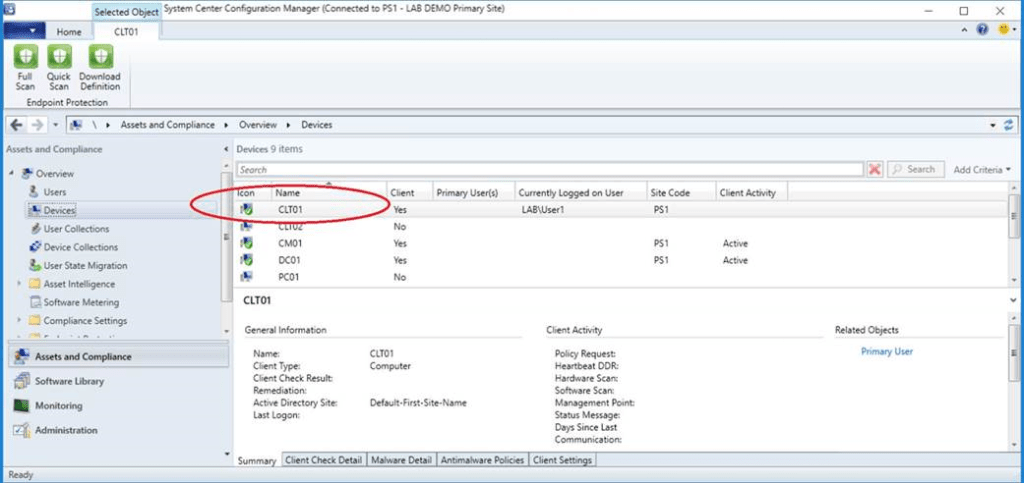Switch to the Home ribbon tab
Screen dimensions: 1024x483
tap(69, 32)
